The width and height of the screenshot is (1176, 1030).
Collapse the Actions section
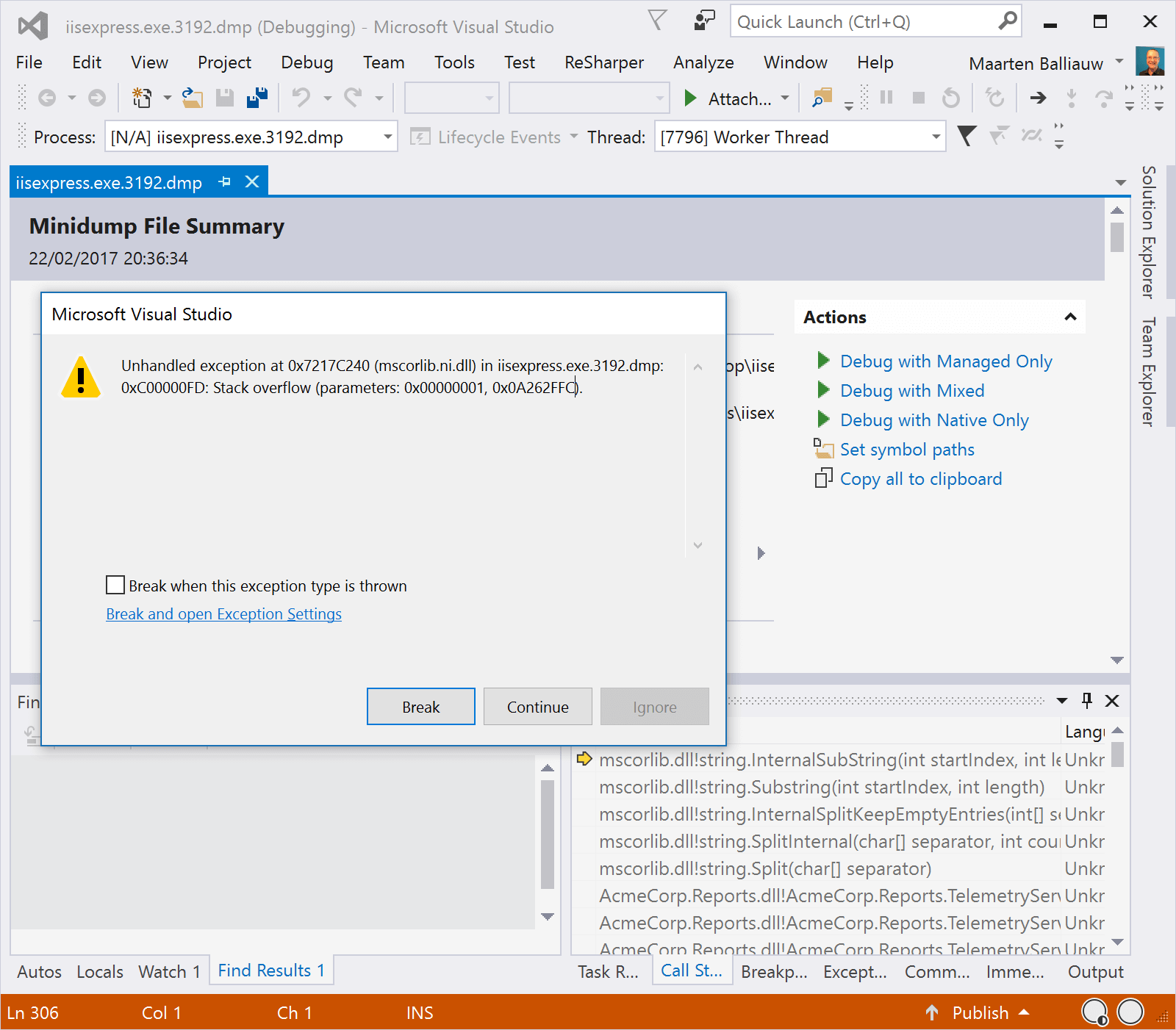click(x=1070, y=317)
